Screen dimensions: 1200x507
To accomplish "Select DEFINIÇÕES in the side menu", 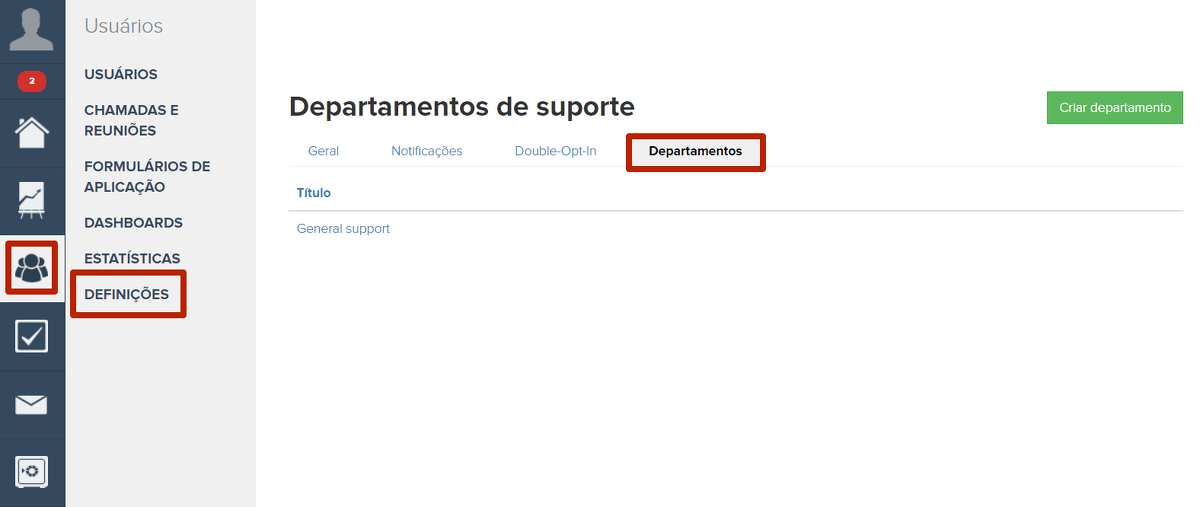I will tap(126, 295).
